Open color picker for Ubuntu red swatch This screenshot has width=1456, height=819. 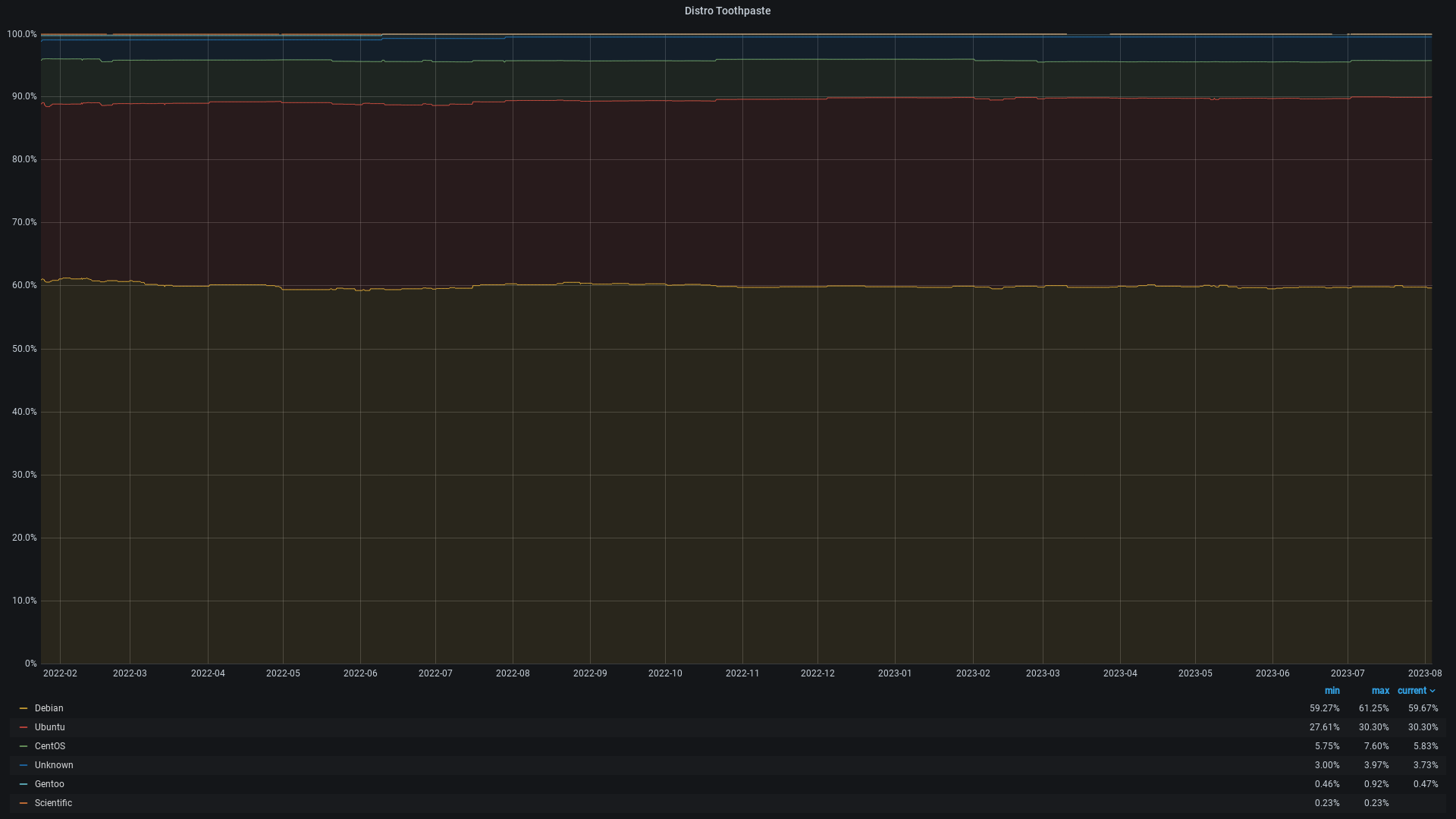[24, 727]
